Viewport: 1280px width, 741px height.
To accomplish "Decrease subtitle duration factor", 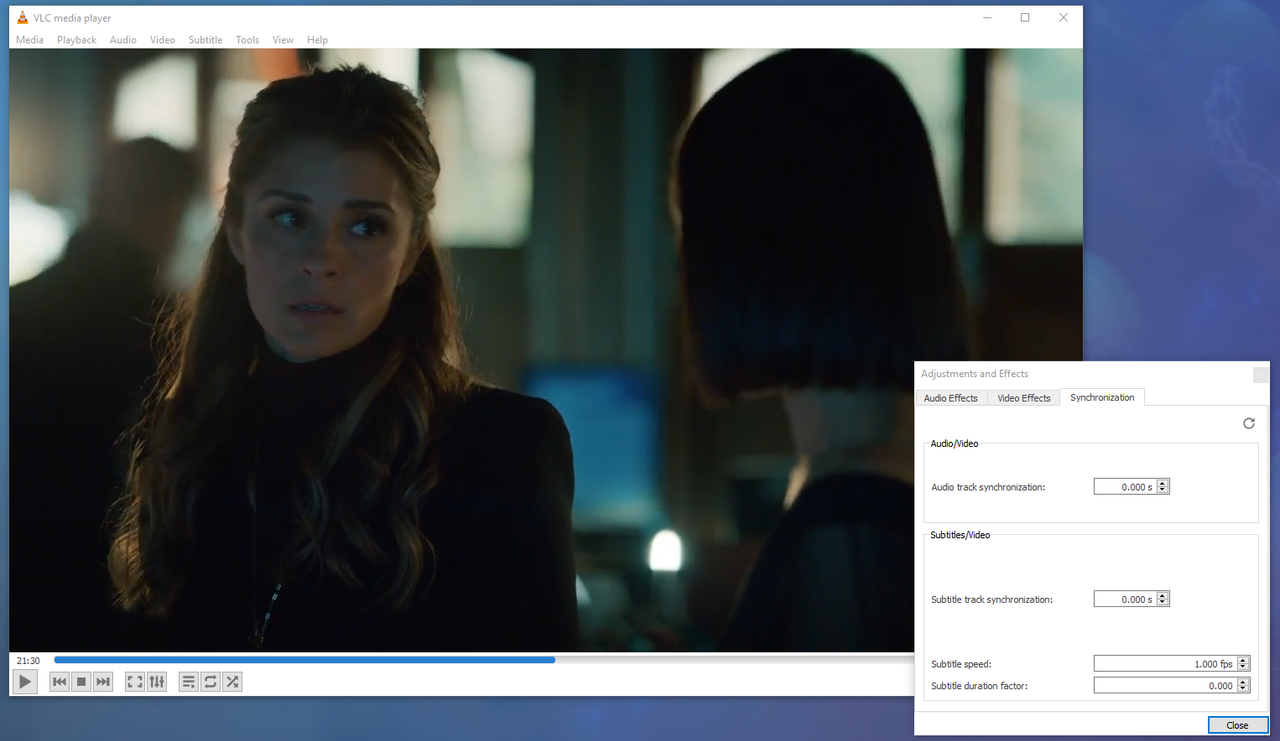I will pos(1244,689).
